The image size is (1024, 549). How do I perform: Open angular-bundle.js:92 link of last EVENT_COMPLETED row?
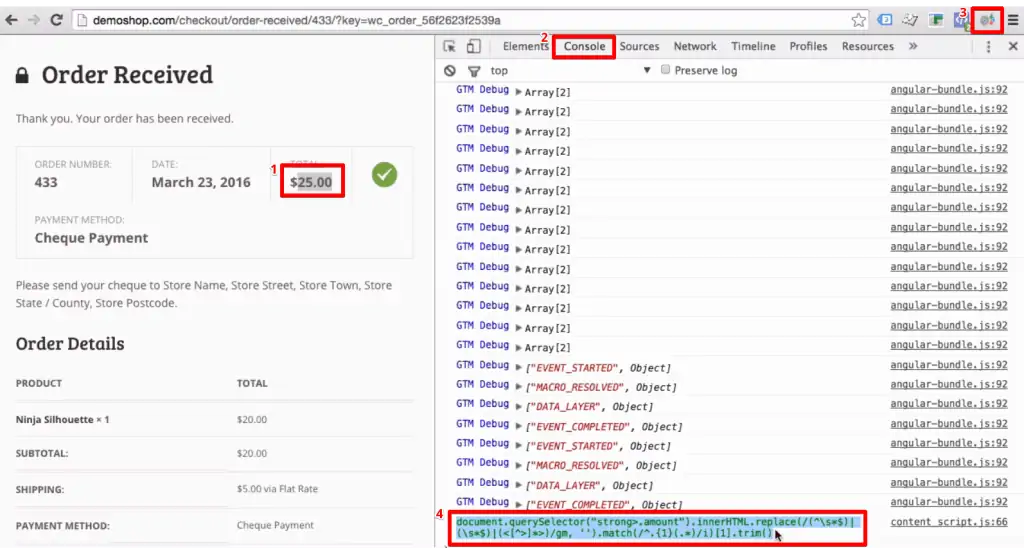click(x=949, y=502)
